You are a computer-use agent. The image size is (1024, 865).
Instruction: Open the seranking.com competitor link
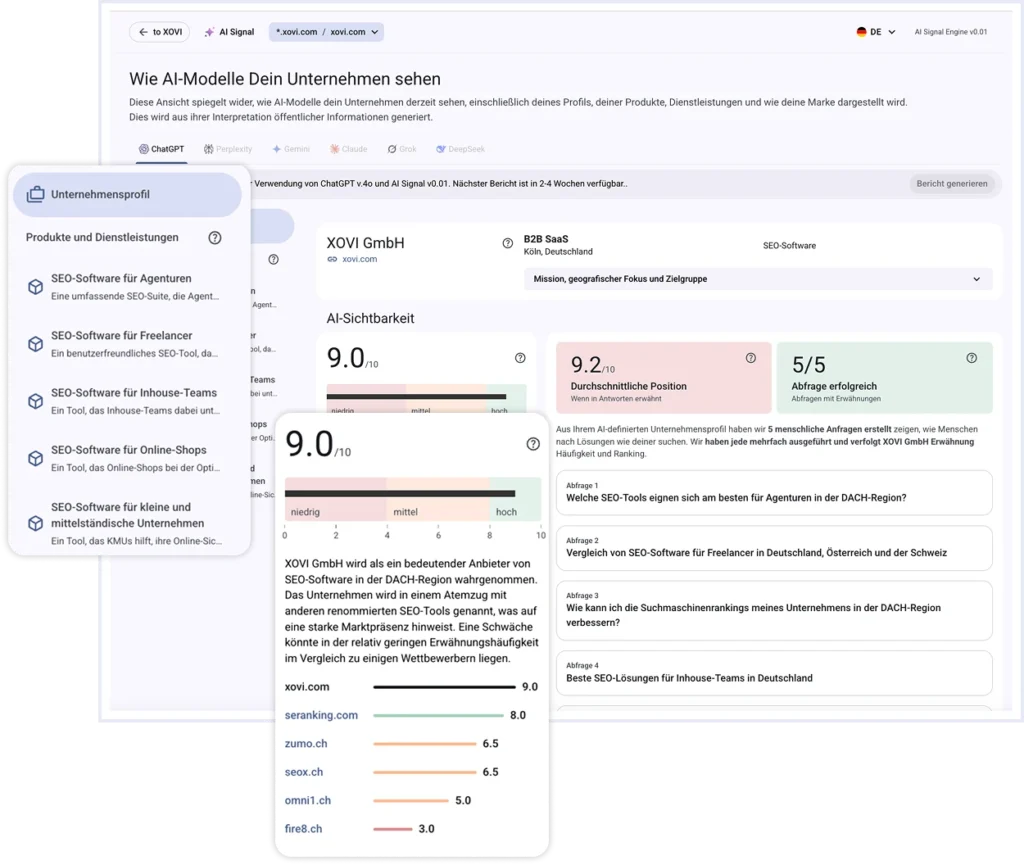click(321, 715)
